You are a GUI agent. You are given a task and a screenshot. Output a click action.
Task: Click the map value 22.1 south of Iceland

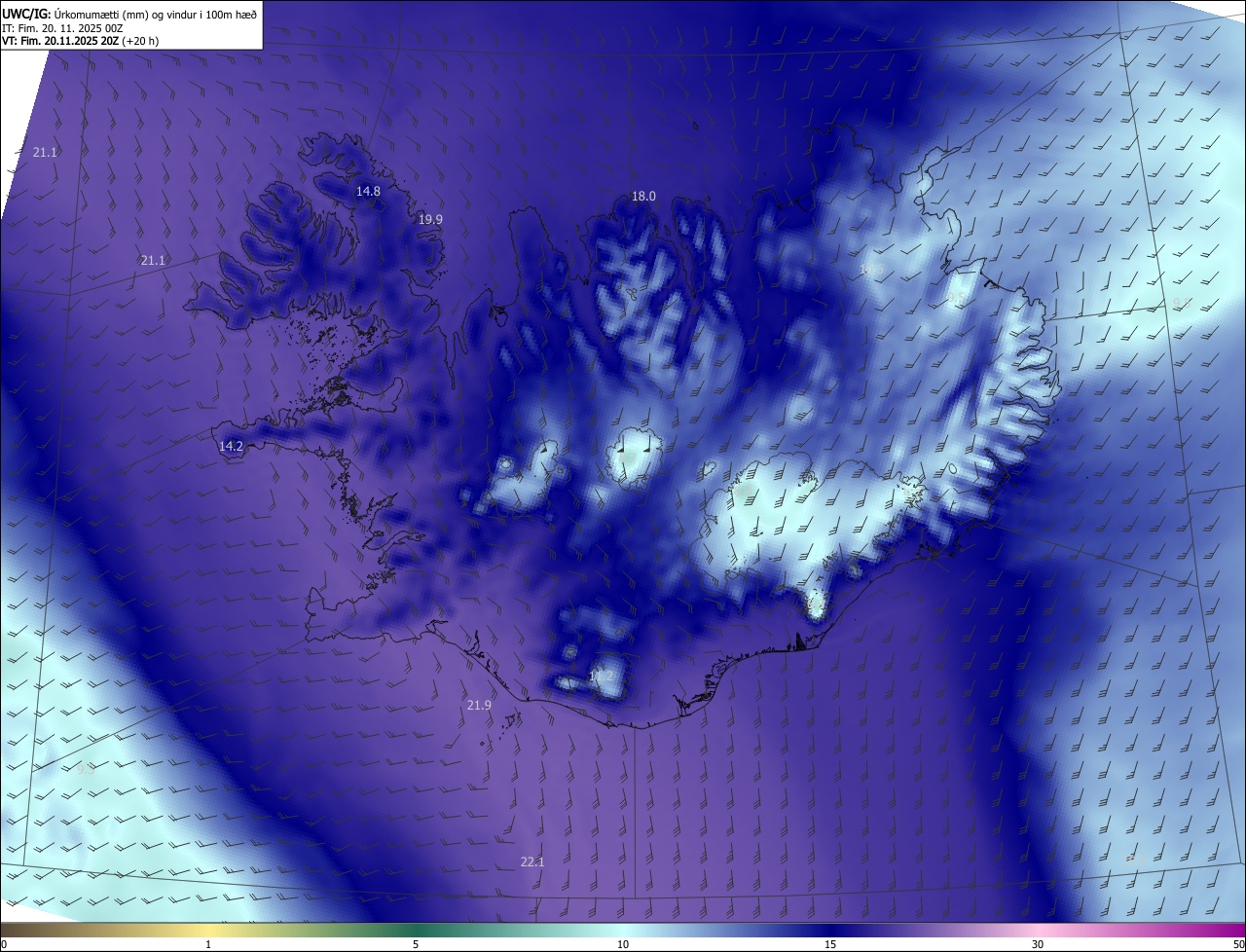[x=532, y=862]
